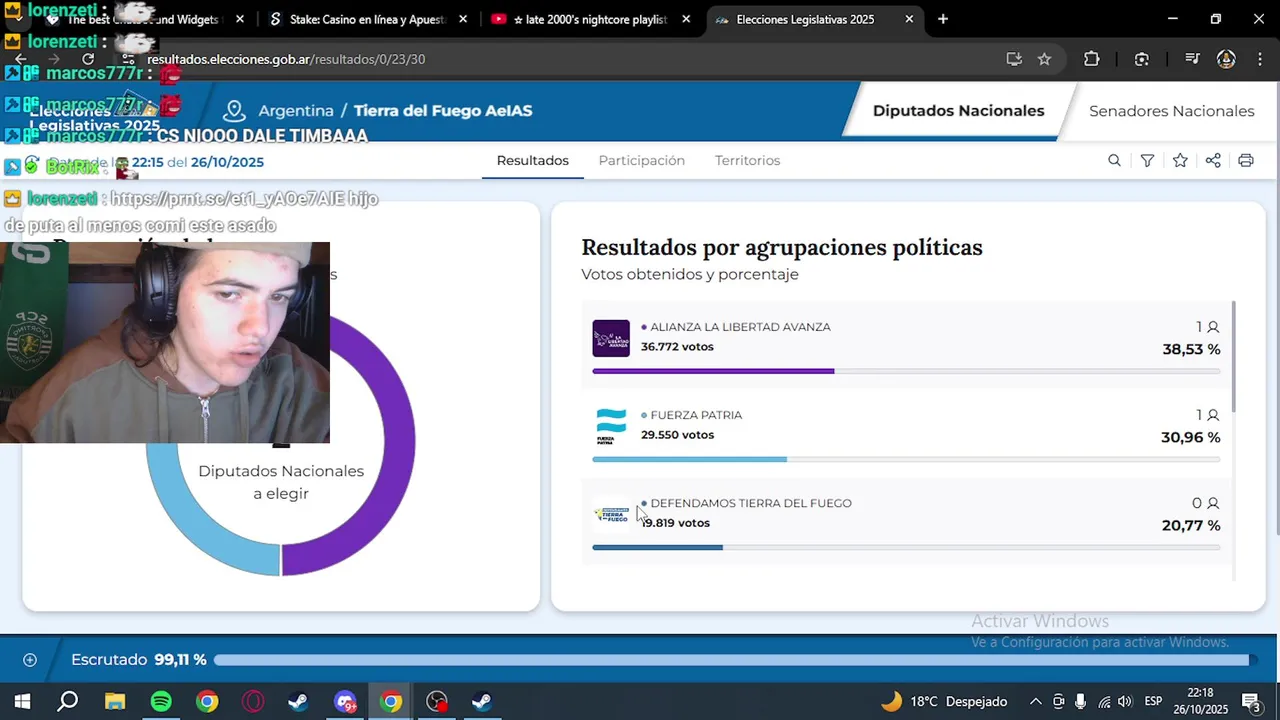Open a new browser tab with plus

943,19
